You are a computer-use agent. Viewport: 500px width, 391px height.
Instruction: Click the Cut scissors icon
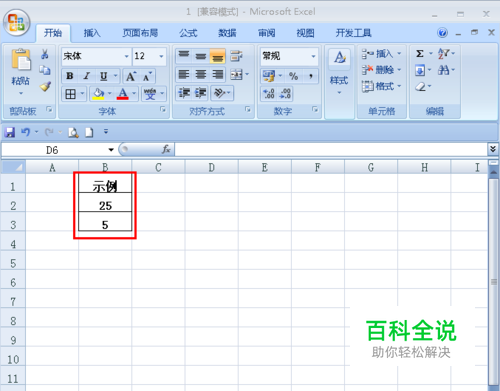[x=45, y=54]
